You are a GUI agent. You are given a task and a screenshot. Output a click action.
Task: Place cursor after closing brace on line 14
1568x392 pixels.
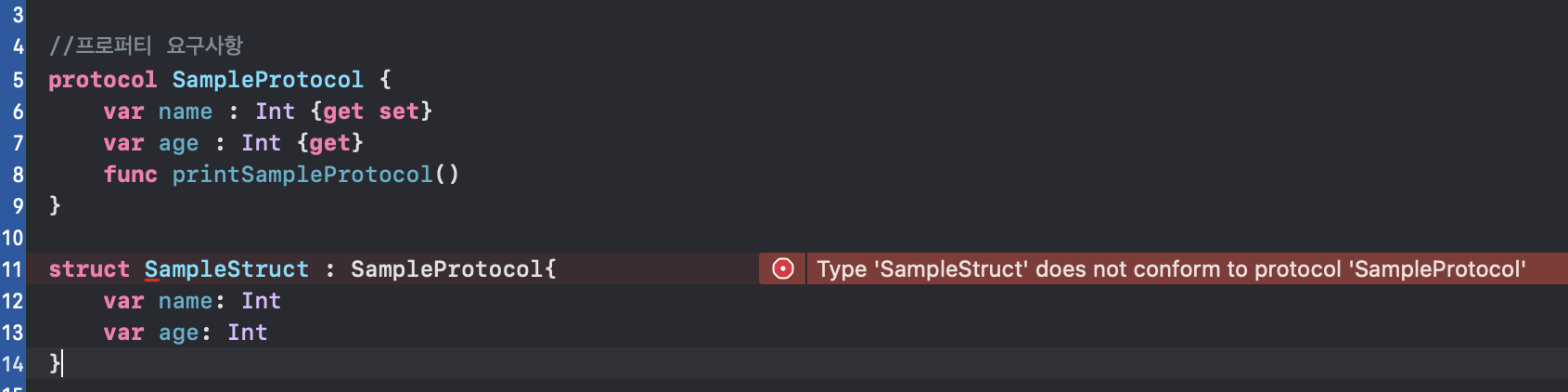(x=62, y=363)
